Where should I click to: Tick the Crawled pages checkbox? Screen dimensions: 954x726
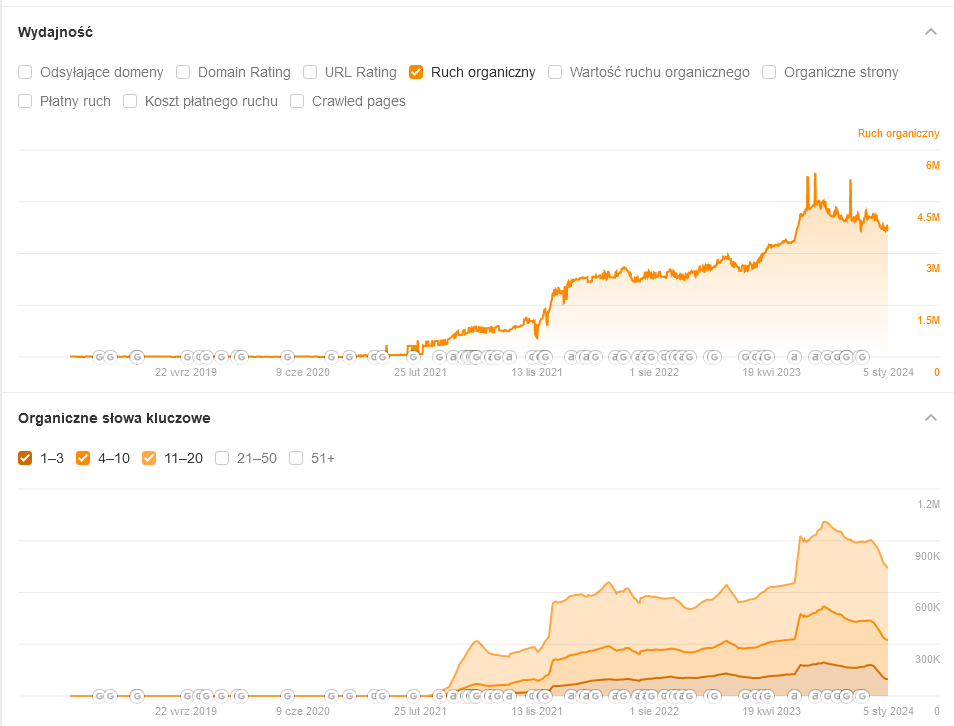[297, 101]
